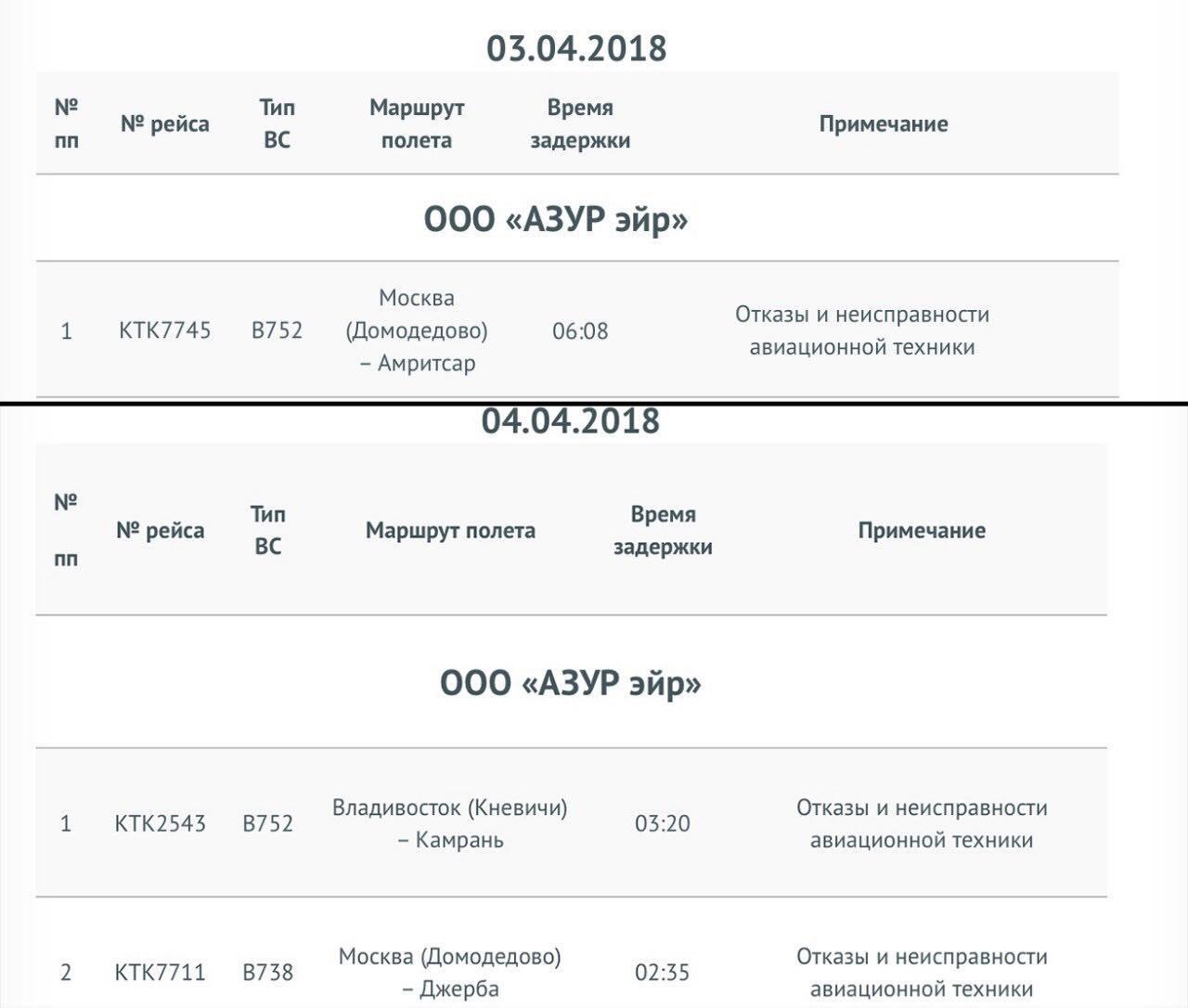Click delay time 02:35
The image size is (1188, 1008).
click(663, 972)
